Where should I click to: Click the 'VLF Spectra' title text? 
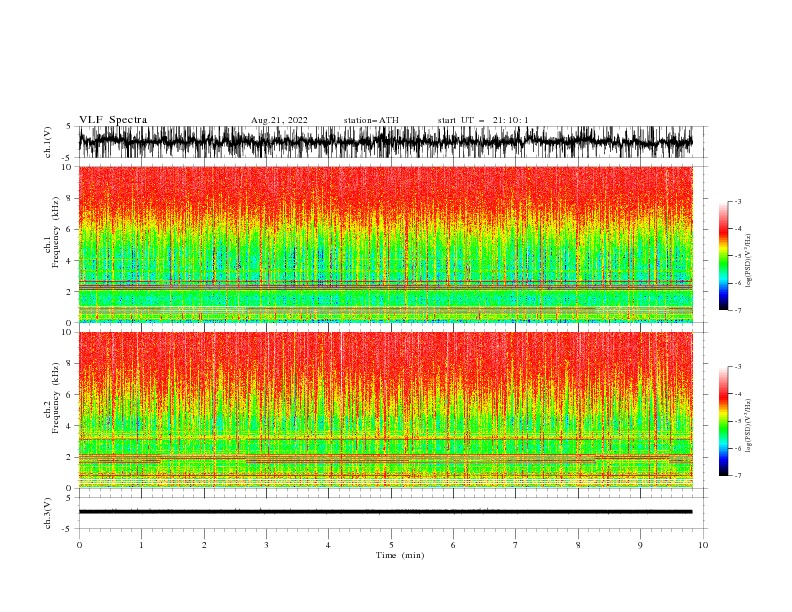(x=113, y=120)
